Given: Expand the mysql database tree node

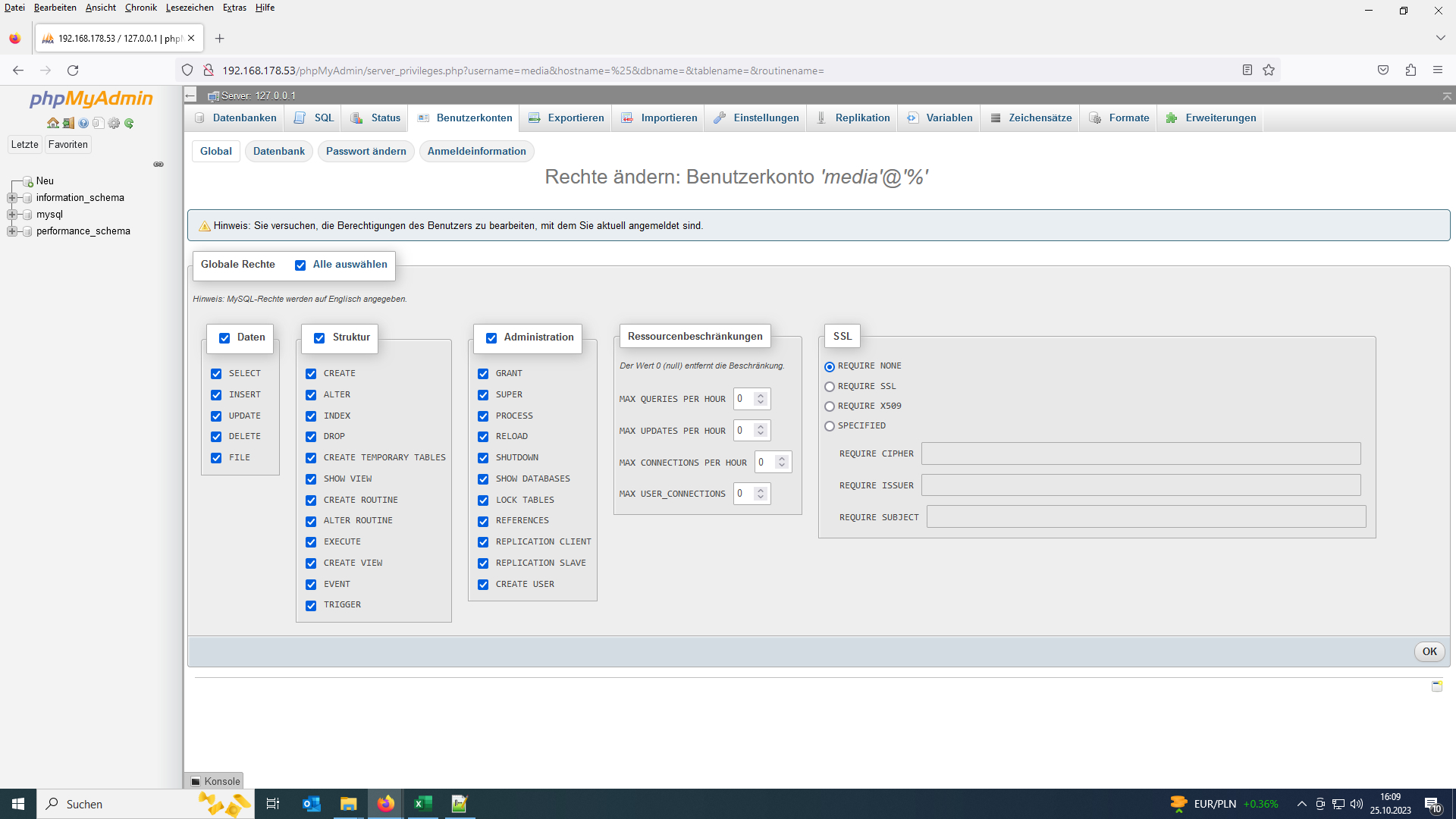Looking at the screenshot, I should [x=11, y=215].
